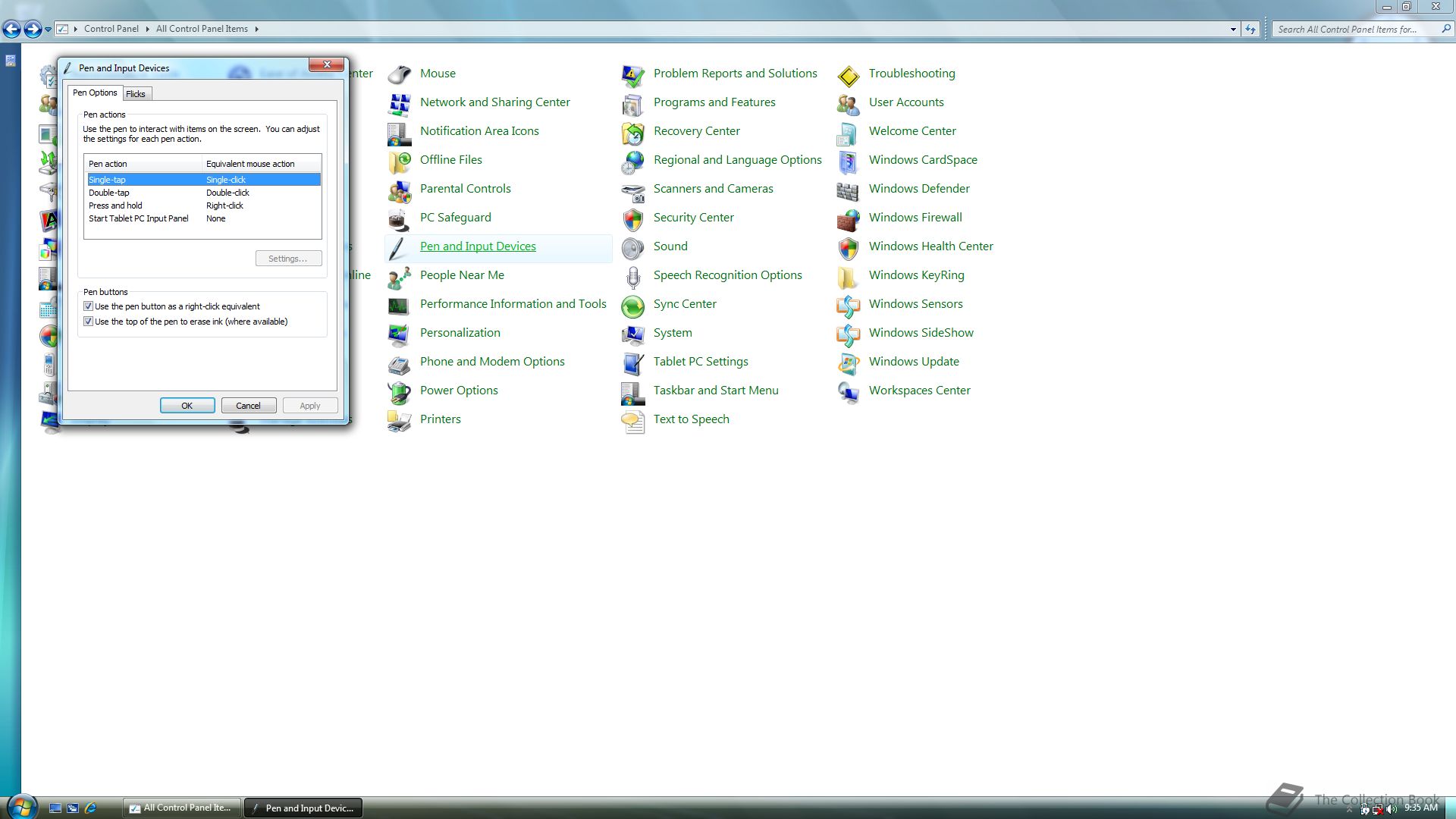Image resolution: width=1456 pixels, height=819 pixels.
Task: Click Cancel in Pen and Input Devices
Action: 248,406
